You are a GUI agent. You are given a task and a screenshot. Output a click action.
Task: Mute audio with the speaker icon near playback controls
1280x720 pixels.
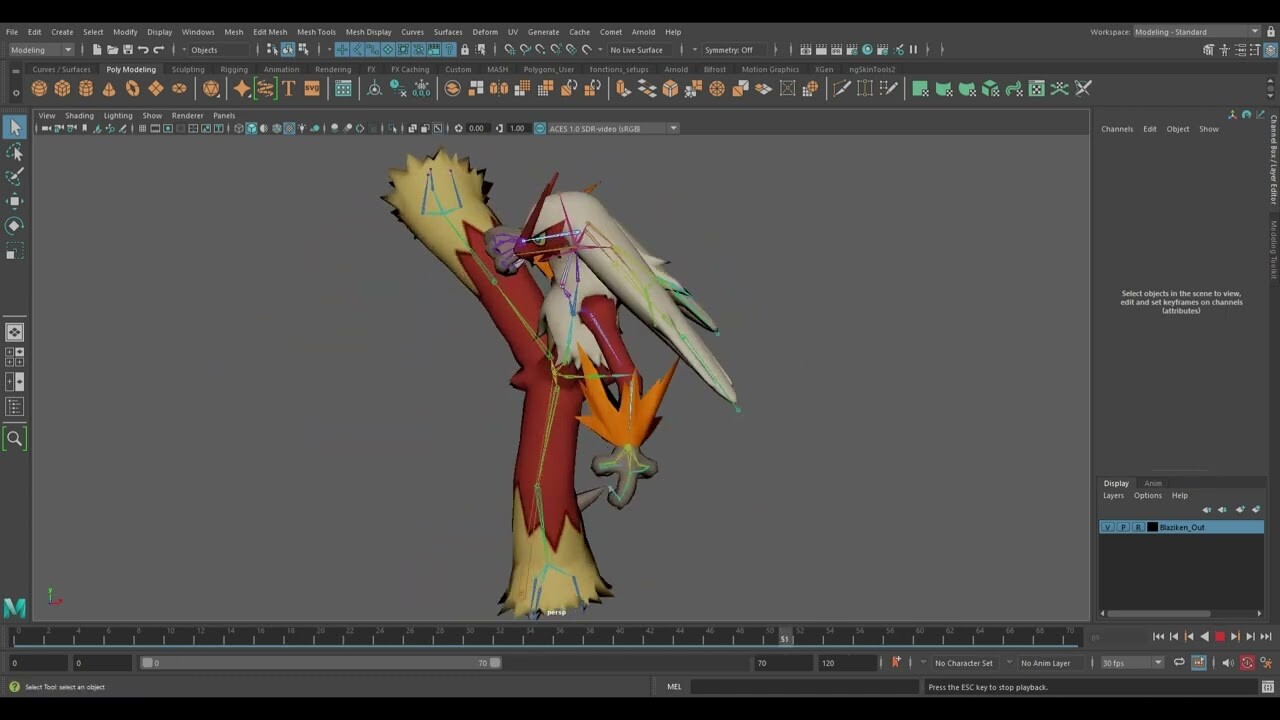[x=1227, y=662]
